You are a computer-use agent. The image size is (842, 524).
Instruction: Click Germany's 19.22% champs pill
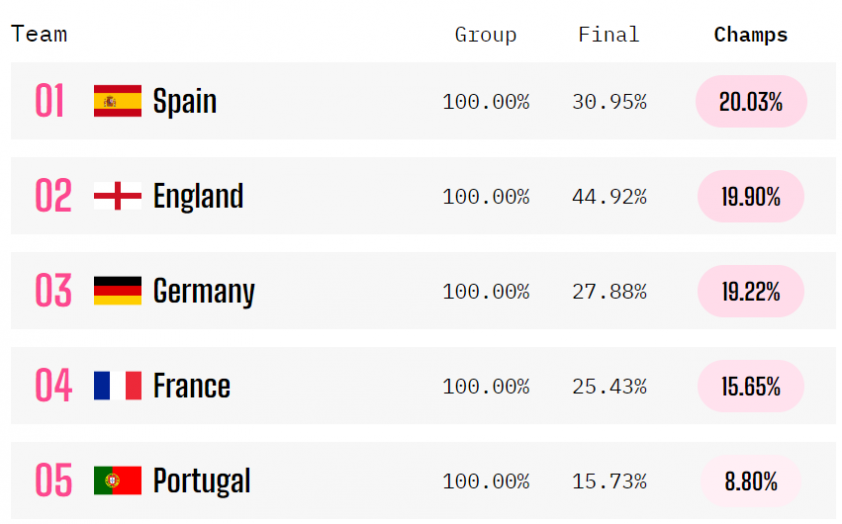(750, 291)
